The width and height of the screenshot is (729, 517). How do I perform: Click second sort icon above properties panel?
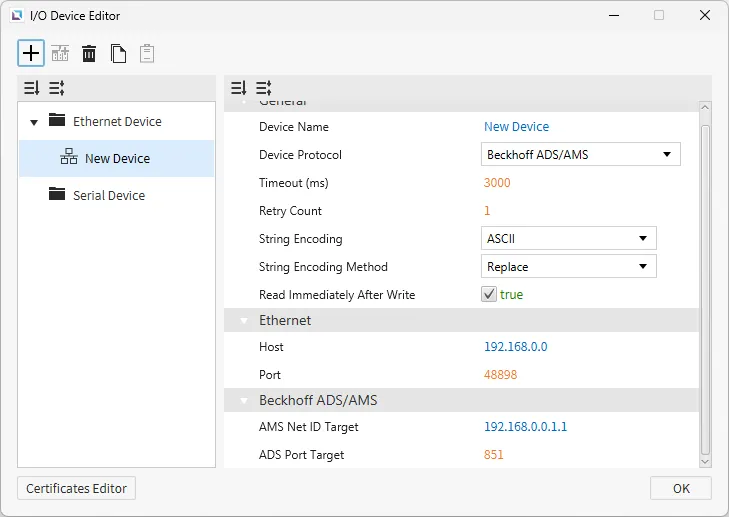264,88
